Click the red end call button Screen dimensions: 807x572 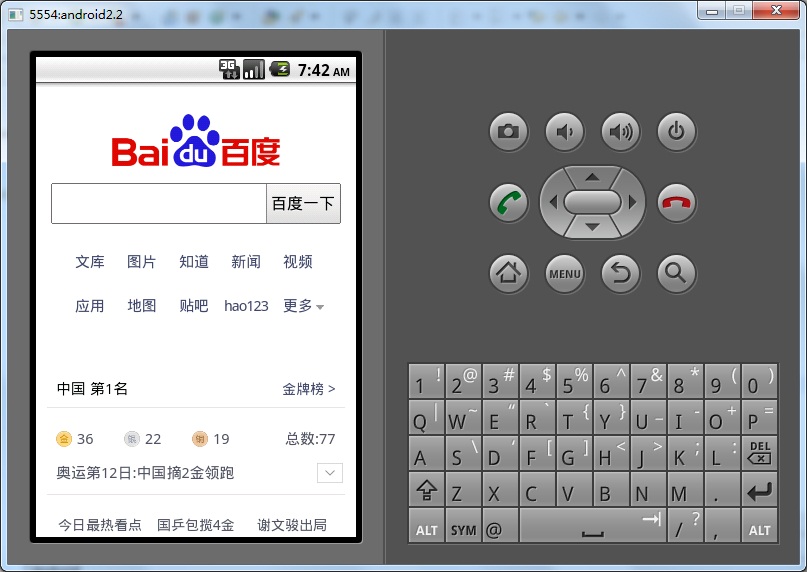point(677,203)
